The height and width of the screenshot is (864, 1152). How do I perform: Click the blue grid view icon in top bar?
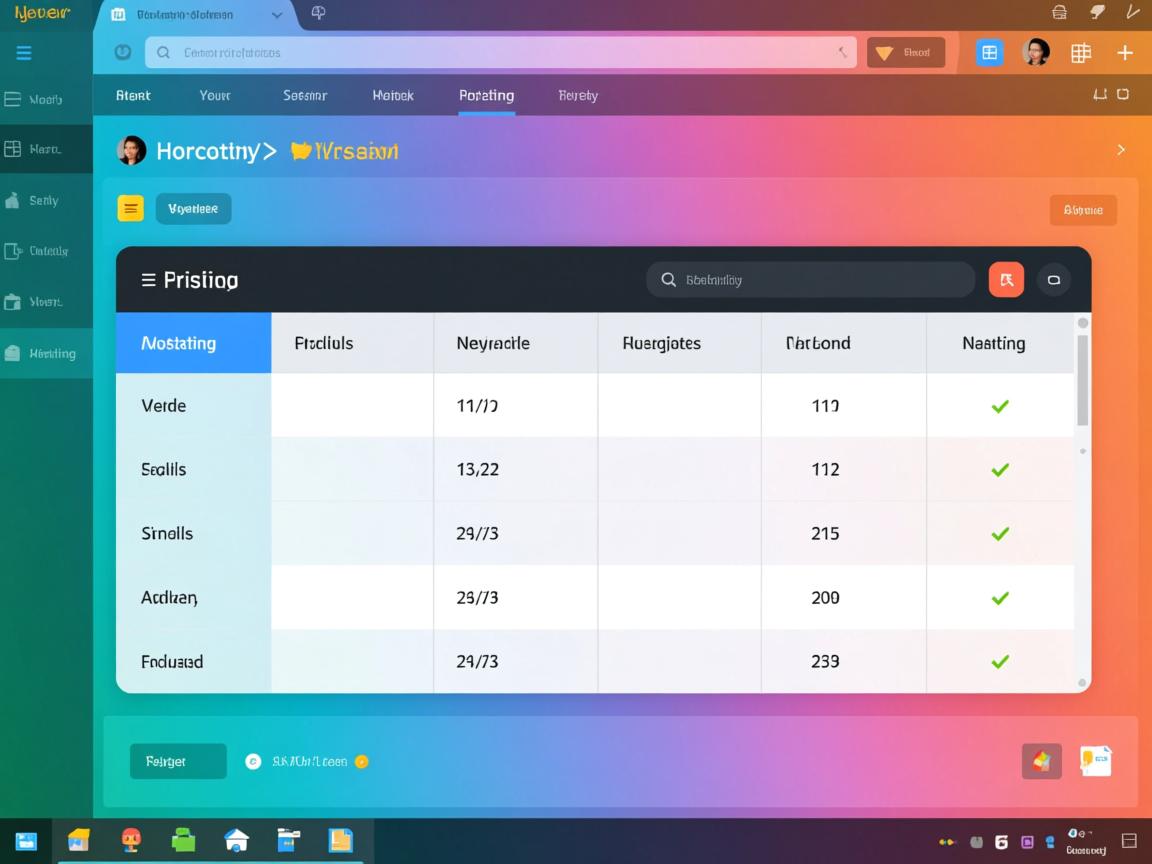(989, 53)
